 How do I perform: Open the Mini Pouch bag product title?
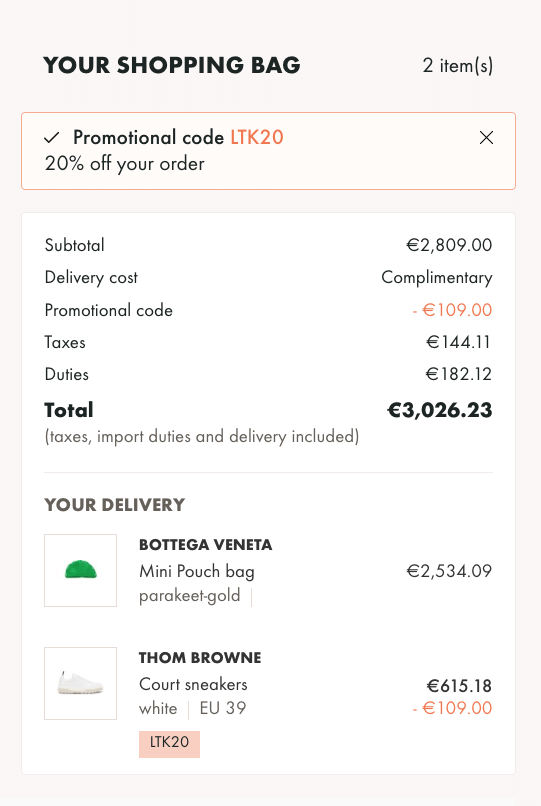[197, 572]
